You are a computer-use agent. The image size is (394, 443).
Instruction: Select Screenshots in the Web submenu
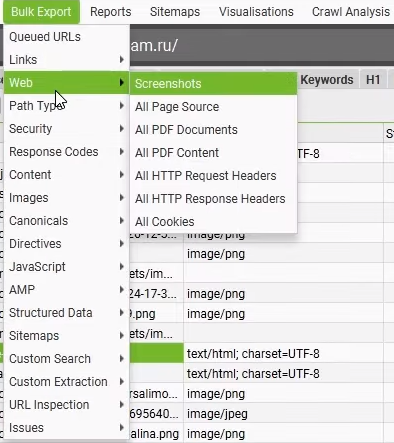click(213, 84)
